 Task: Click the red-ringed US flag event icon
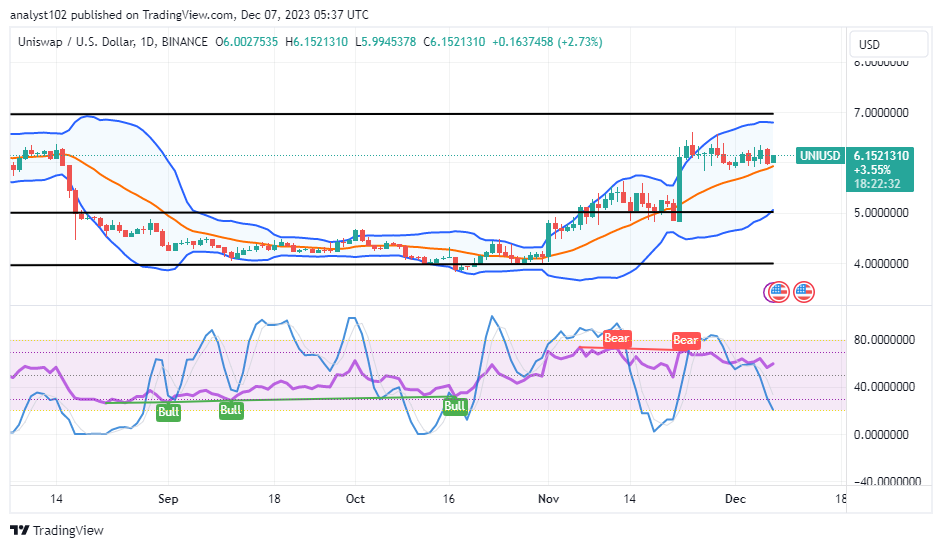tap(804, 292)
